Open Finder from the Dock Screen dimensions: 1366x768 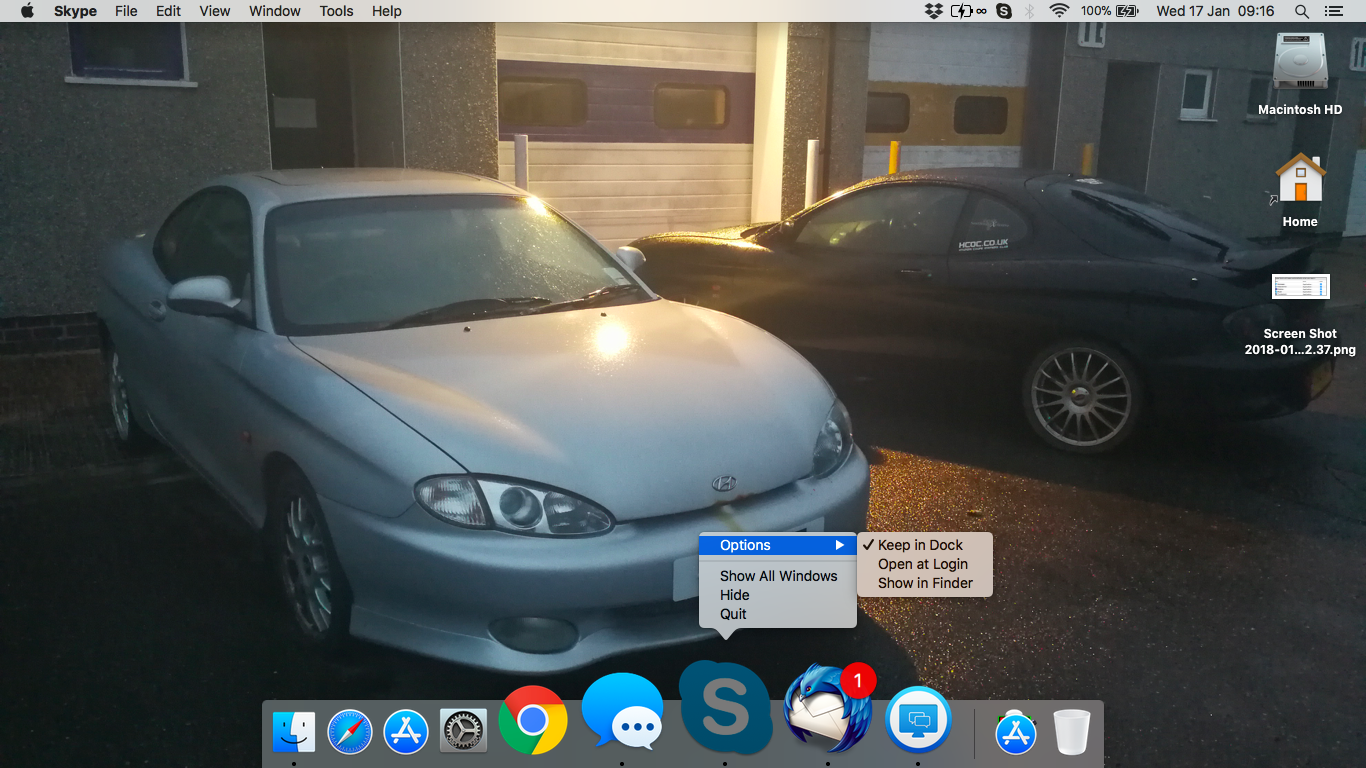pyautogui.click(x=294, y=732)
